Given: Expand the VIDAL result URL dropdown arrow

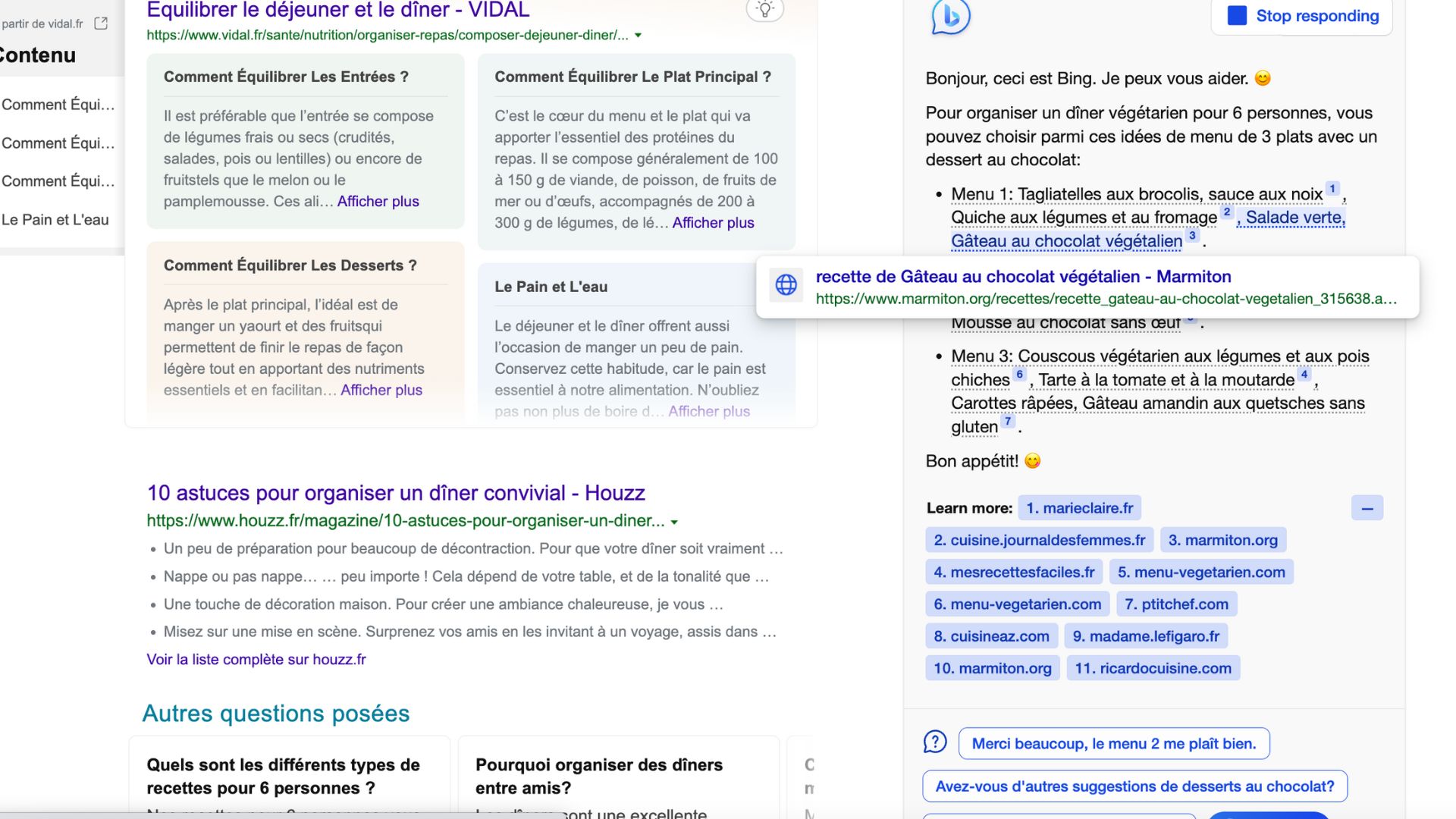Looking at the screenshot, I should click(638, 36).
